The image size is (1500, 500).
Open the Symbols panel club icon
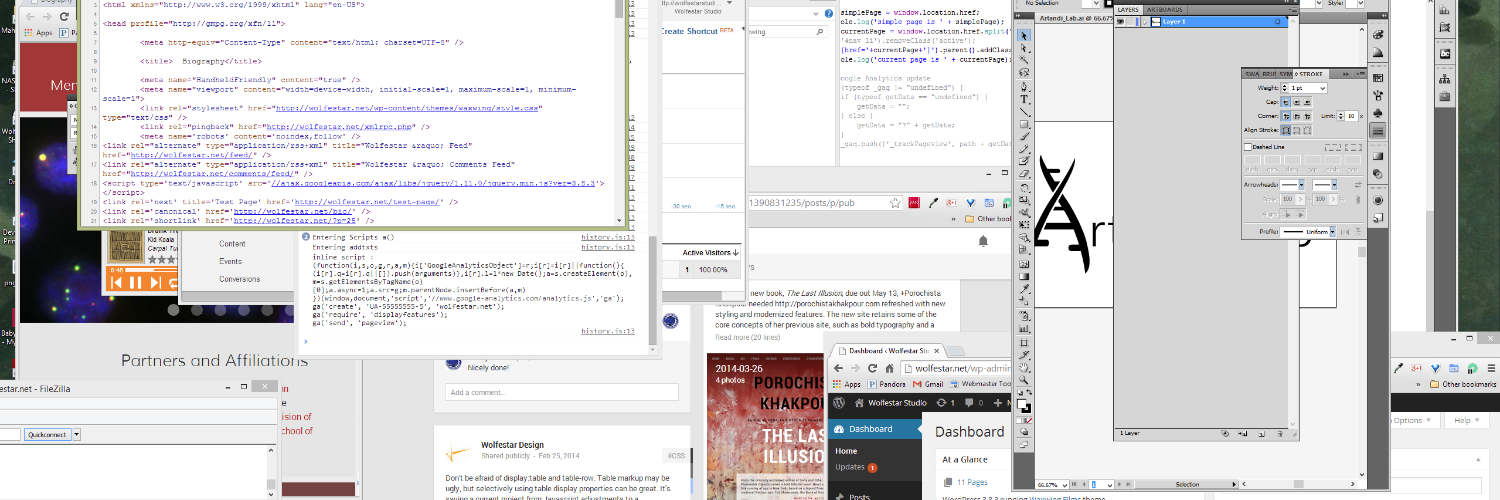point(1377,112)
